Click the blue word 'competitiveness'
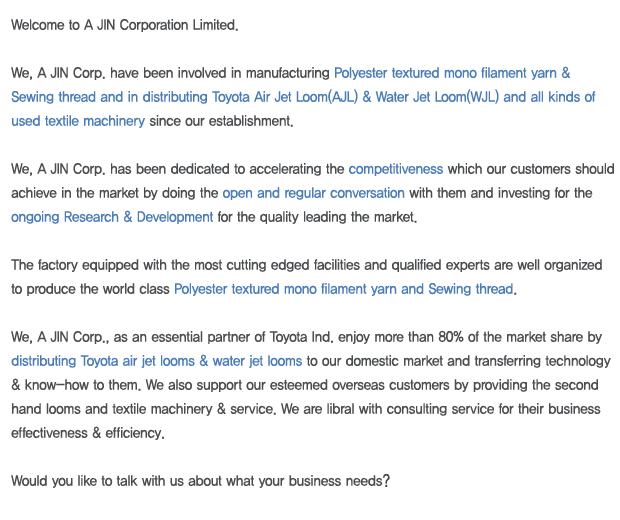 (395, 169)
